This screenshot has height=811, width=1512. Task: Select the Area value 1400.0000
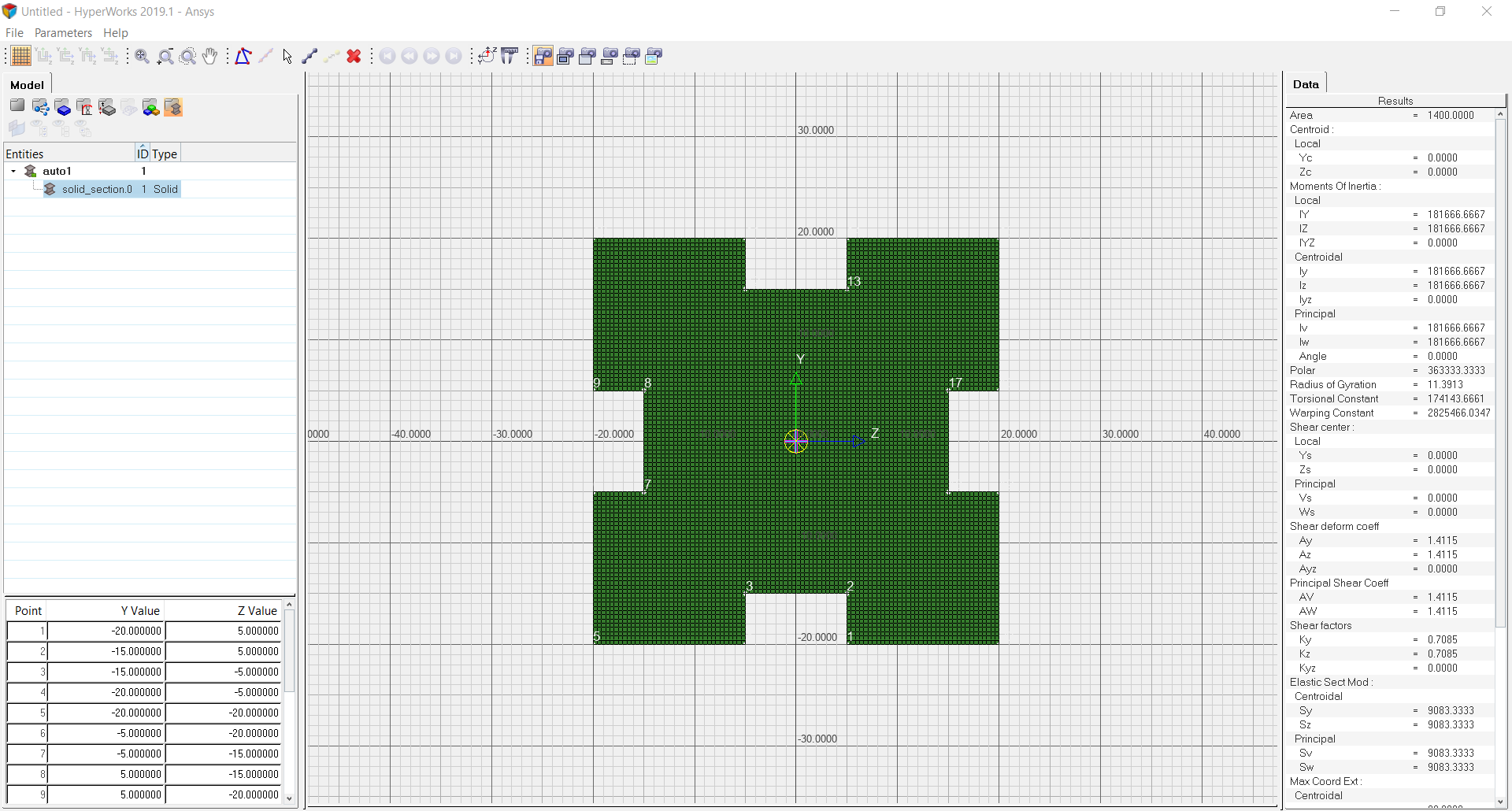1451,115
